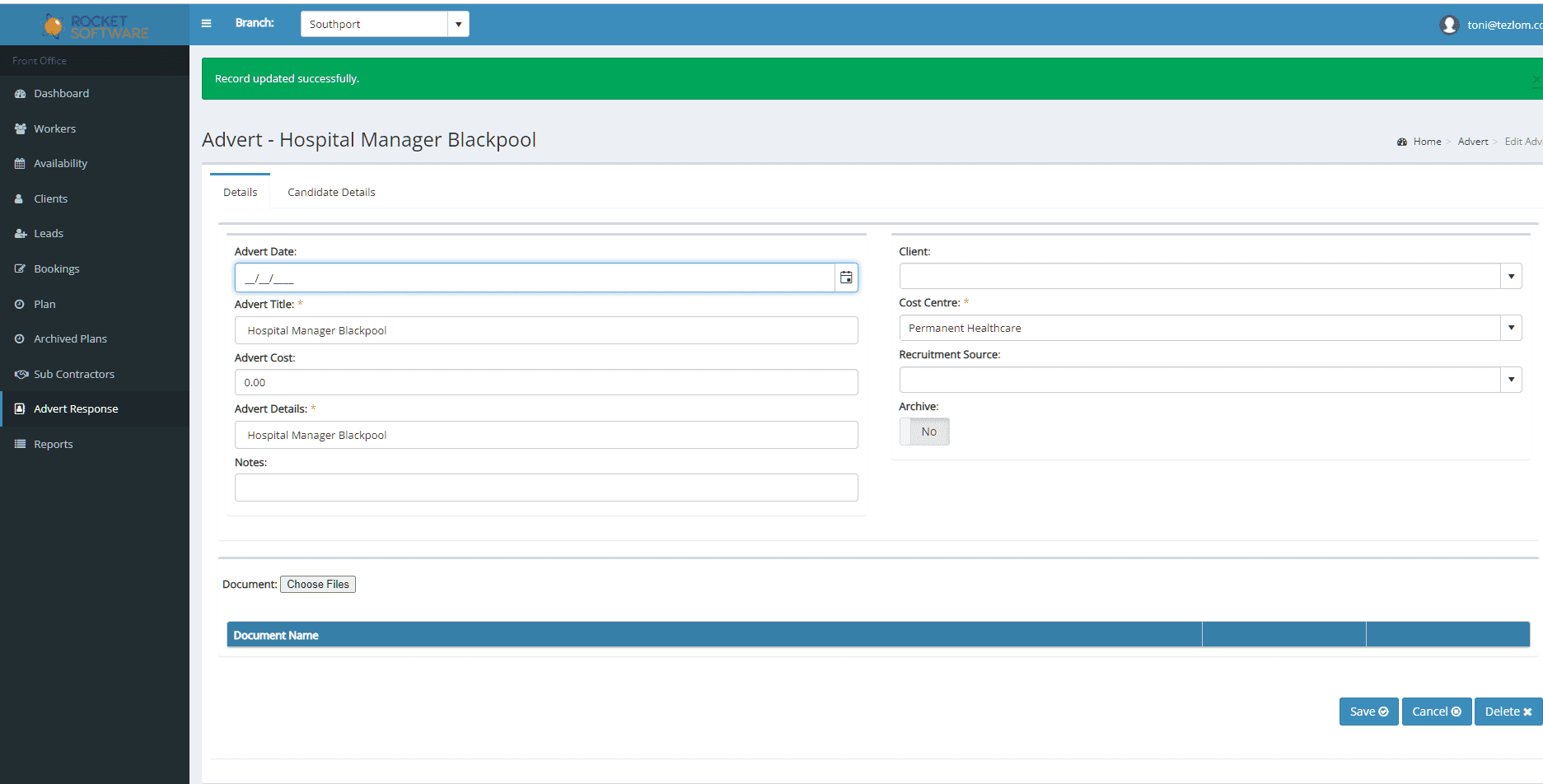Click Choose Files to upload a document
Viewport: 1543px width, 784px height.
click(x=318, y=584)
